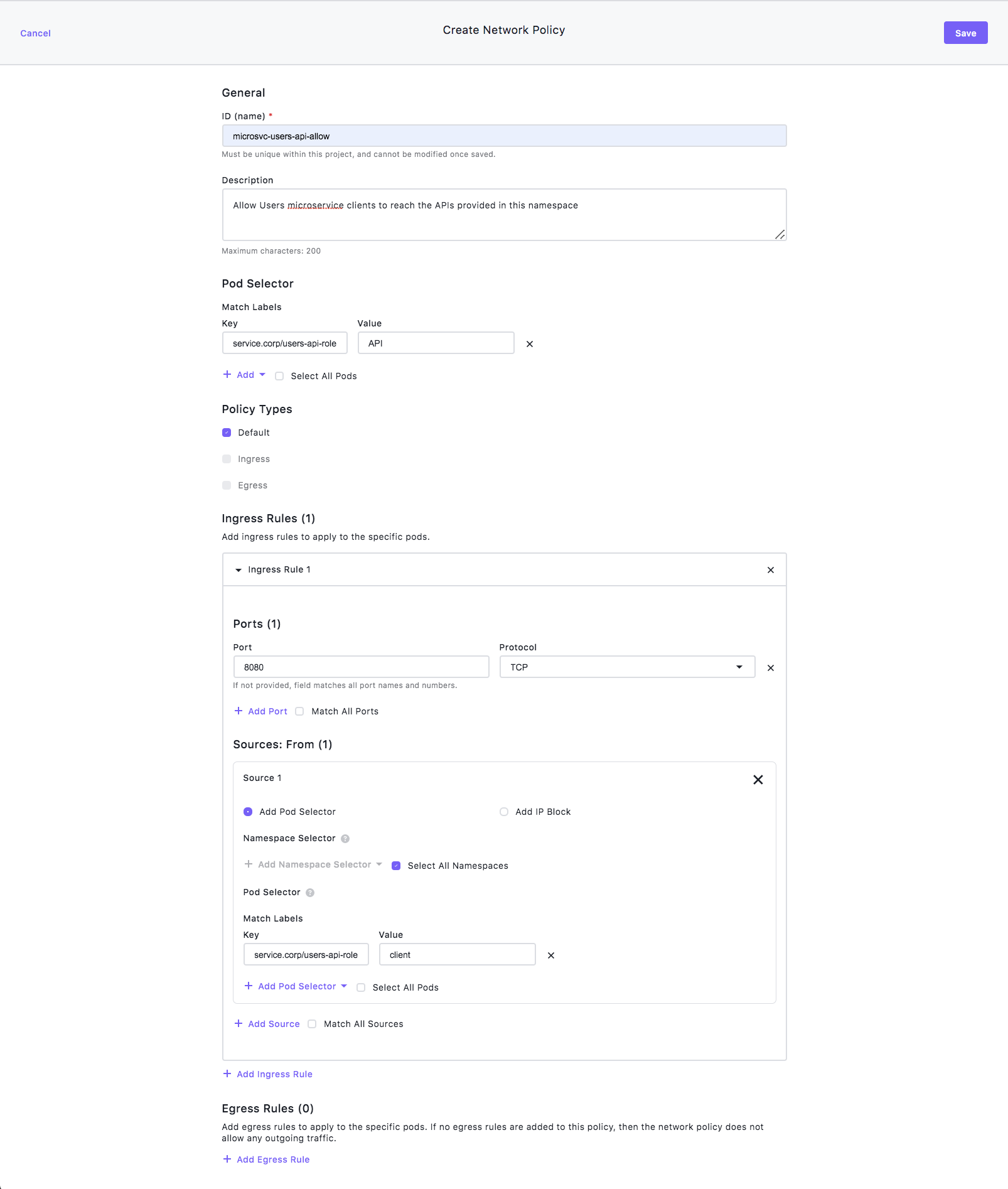Remove the service.corp/users-api-role API match label
This screenshot has width=1008, height=1189.
(x=530, y=344)
